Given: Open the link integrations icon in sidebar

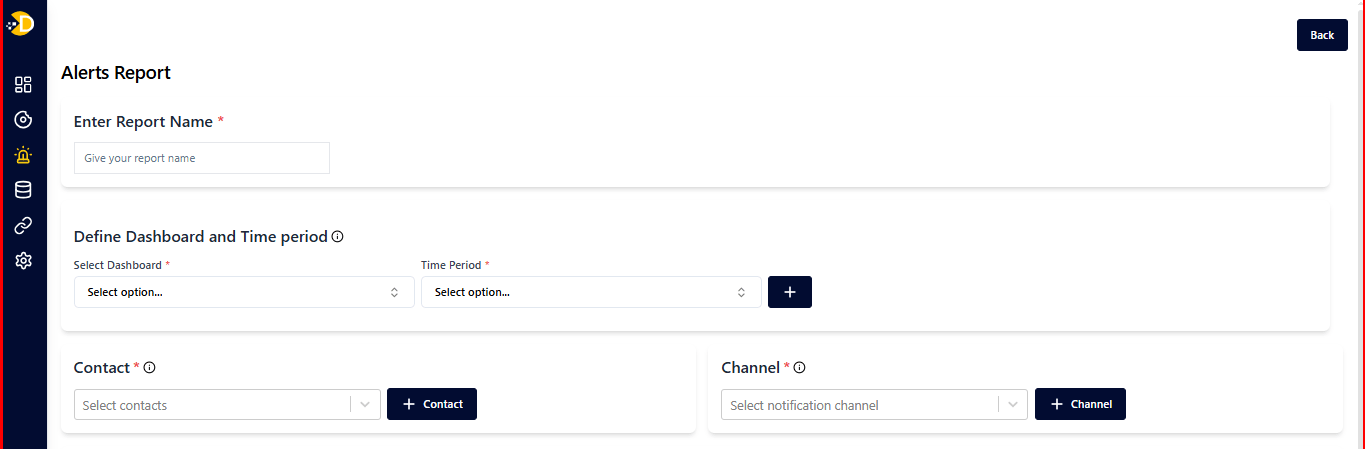Looking at the screenshot, I should 23,225.
